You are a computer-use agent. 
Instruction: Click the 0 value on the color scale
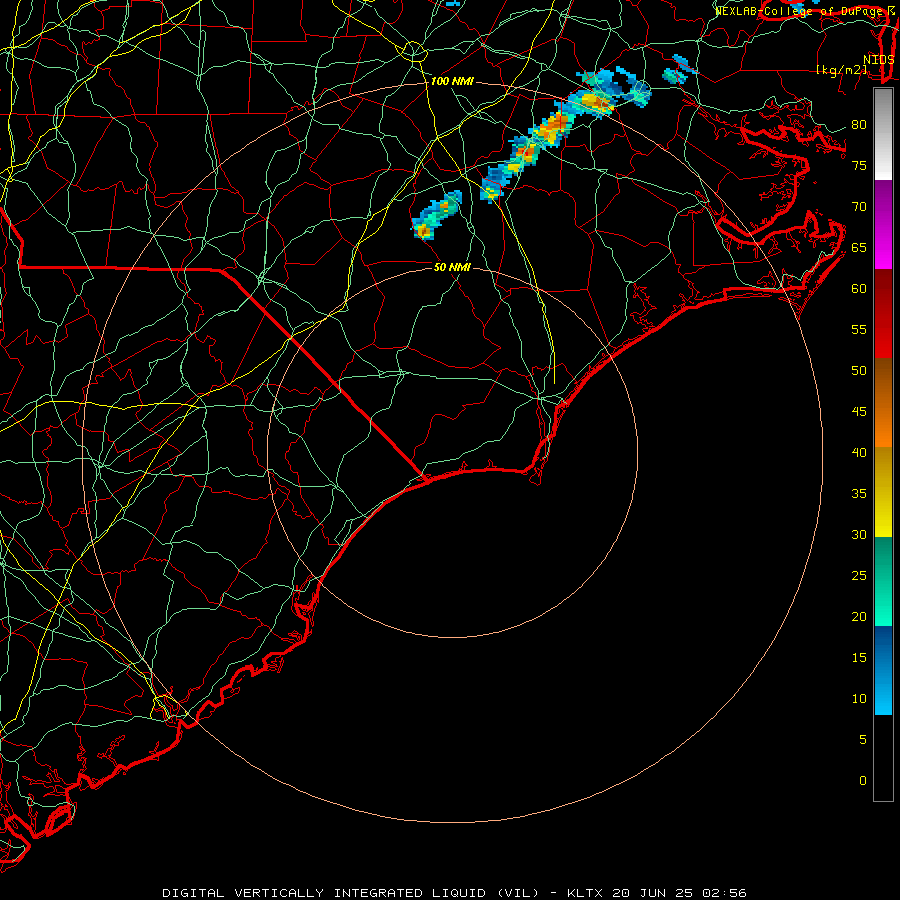(863, 781)
